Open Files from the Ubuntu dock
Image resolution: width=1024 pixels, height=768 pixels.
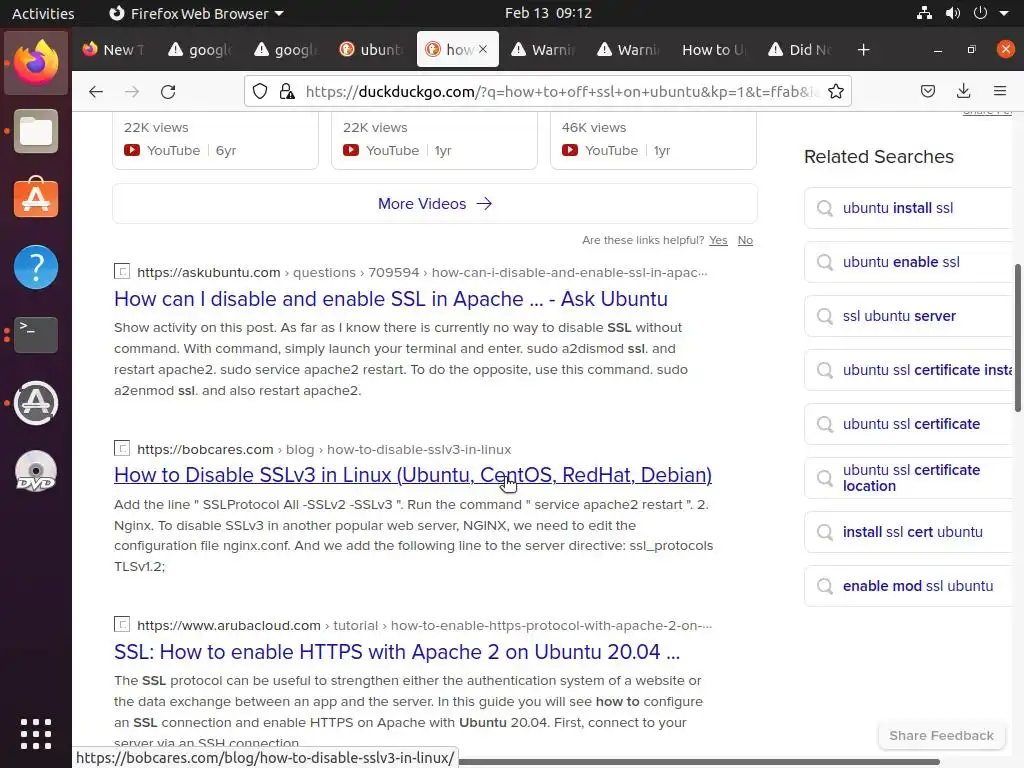36,131
